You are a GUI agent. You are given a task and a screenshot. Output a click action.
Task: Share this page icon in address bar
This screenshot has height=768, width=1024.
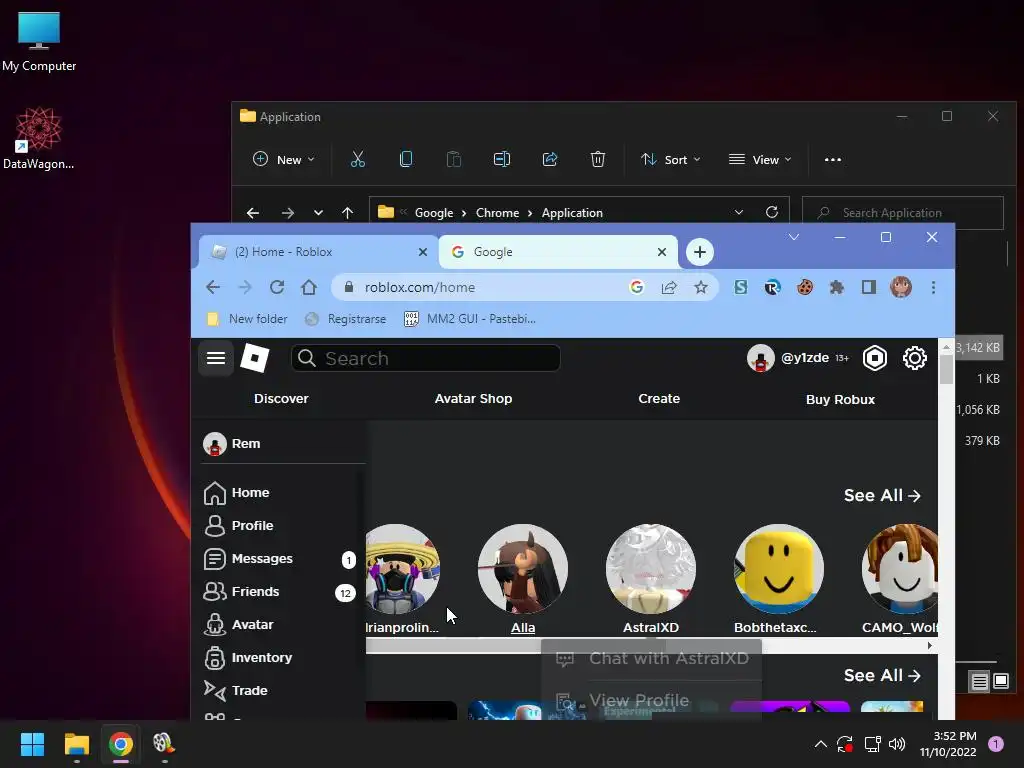pyautogui.click(x=669, y=287)
